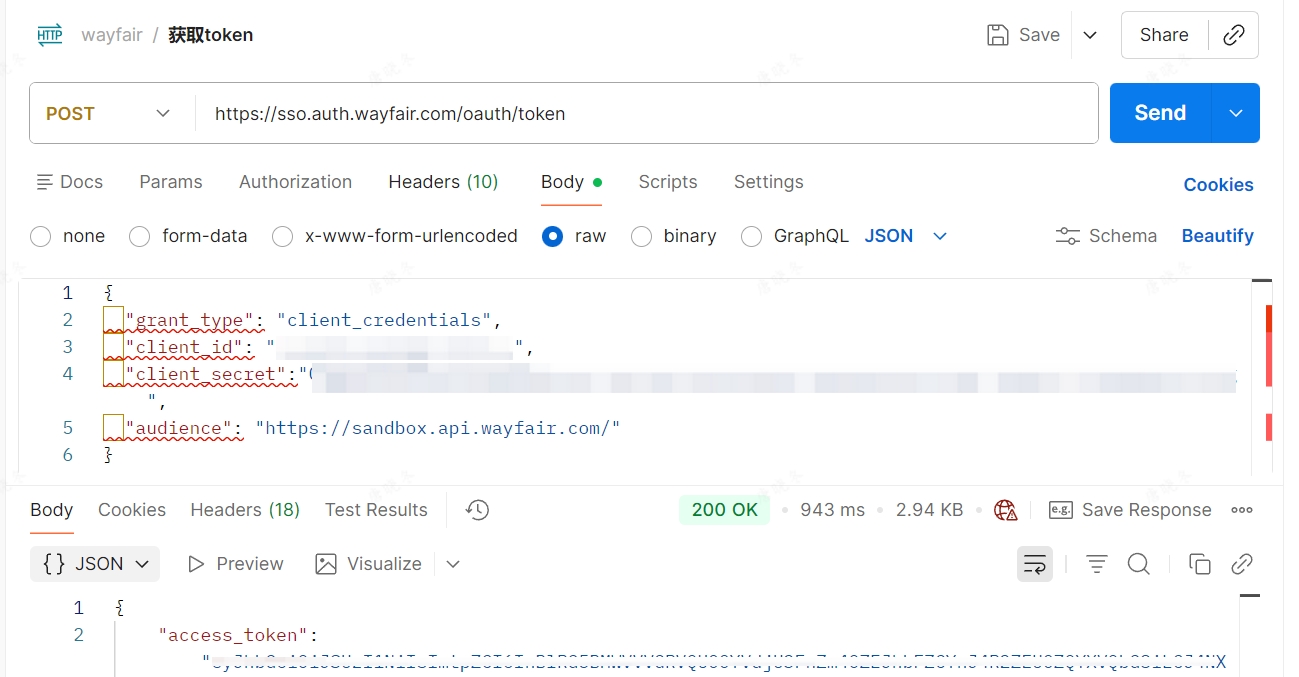
Task: Open the POST method dropdown
Action: pyautogui.click(x=110, y=114)
